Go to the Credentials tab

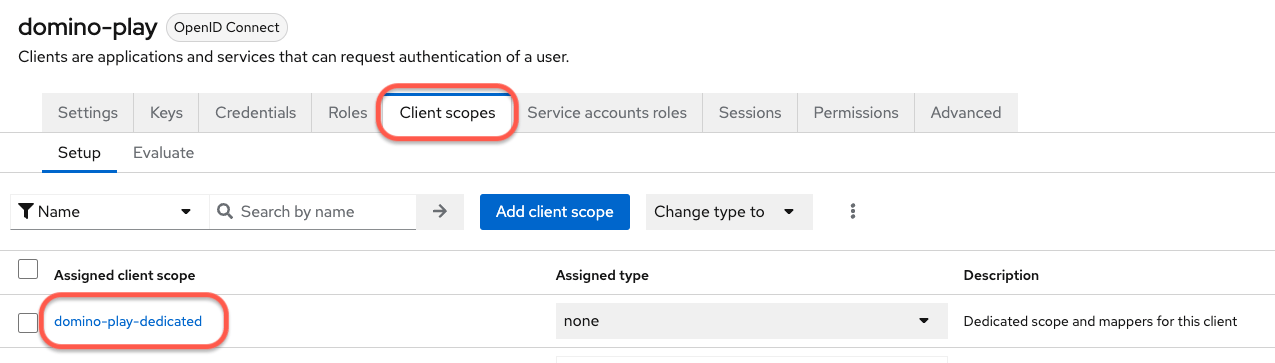point(255,113)
